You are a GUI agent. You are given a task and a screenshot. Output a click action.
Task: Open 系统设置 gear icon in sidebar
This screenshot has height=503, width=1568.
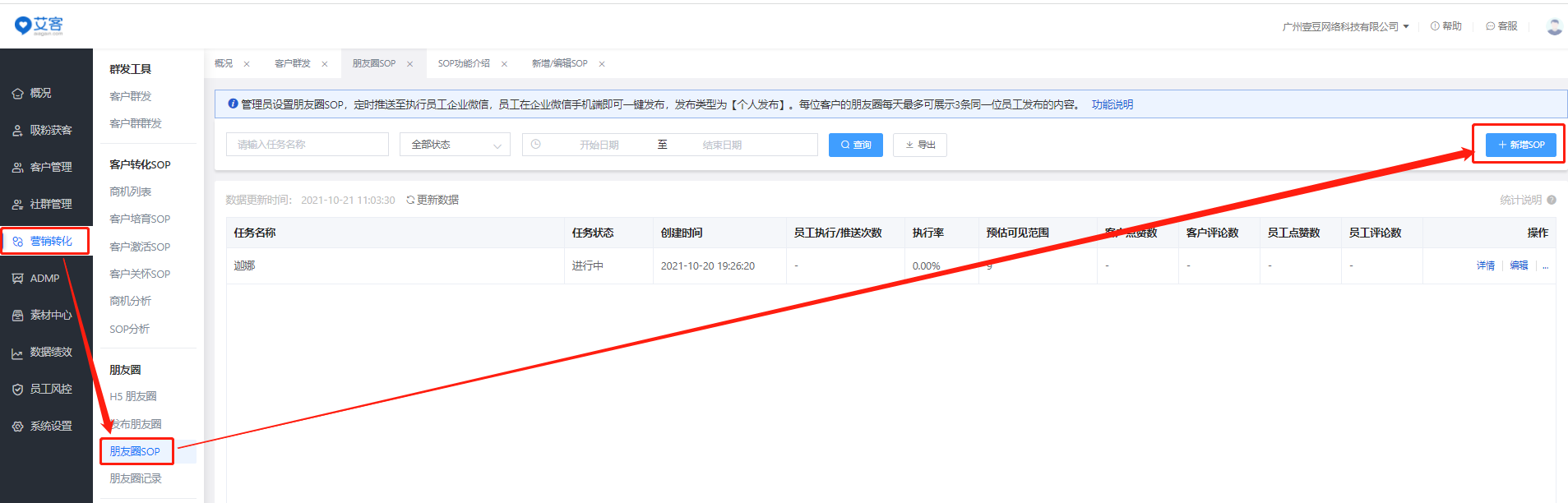17,427
